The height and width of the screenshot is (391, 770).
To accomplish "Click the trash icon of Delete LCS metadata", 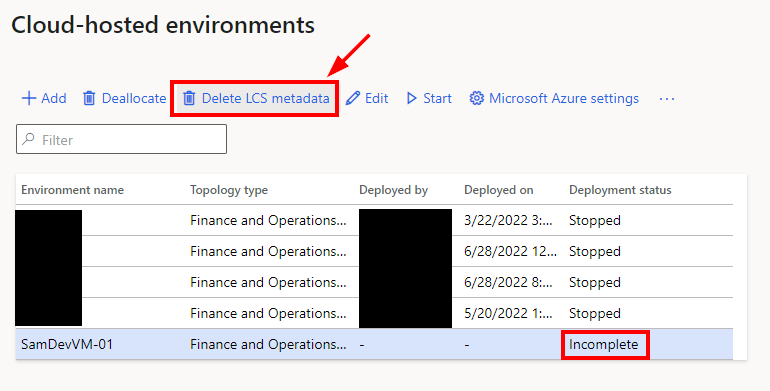I will click(x=189, y=98).
